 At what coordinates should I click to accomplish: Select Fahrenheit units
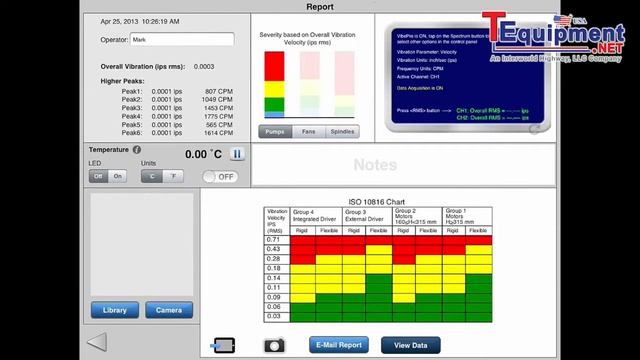point(173,176)
